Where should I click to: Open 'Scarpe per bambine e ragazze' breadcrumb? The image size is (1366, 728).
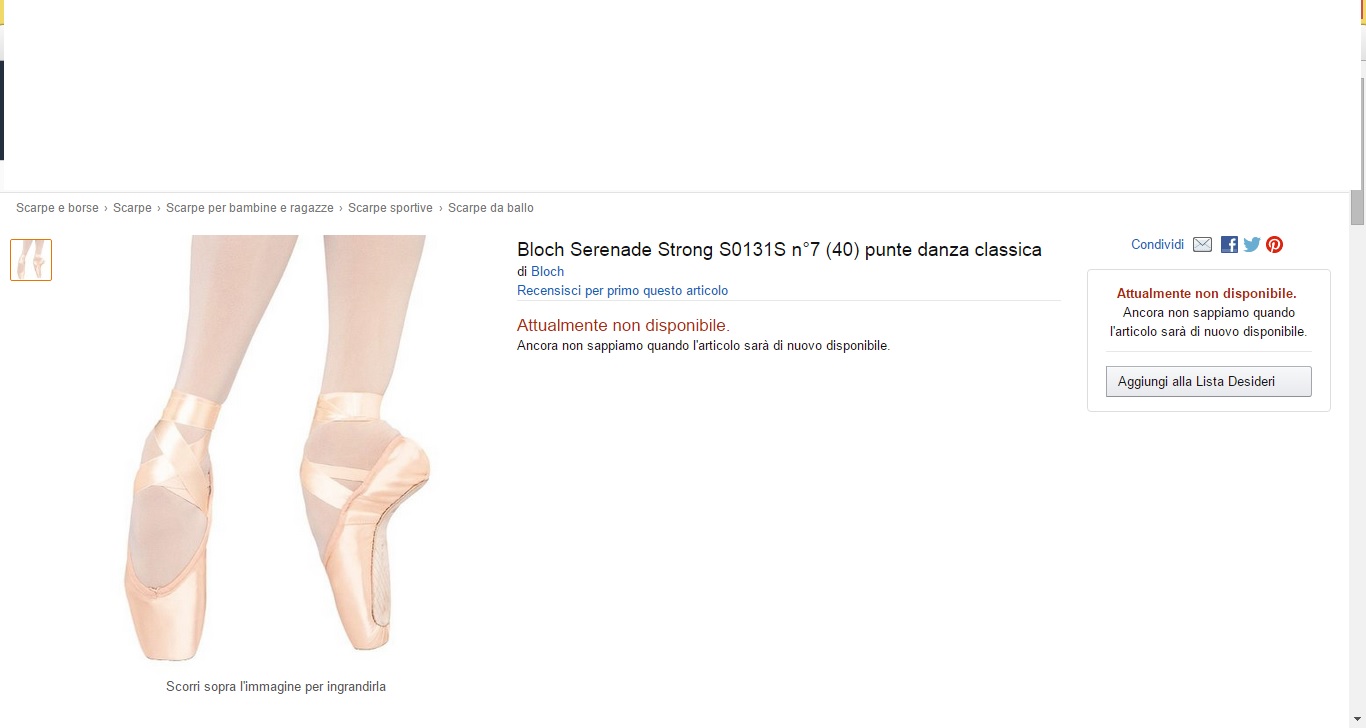[x=250, y=208]
